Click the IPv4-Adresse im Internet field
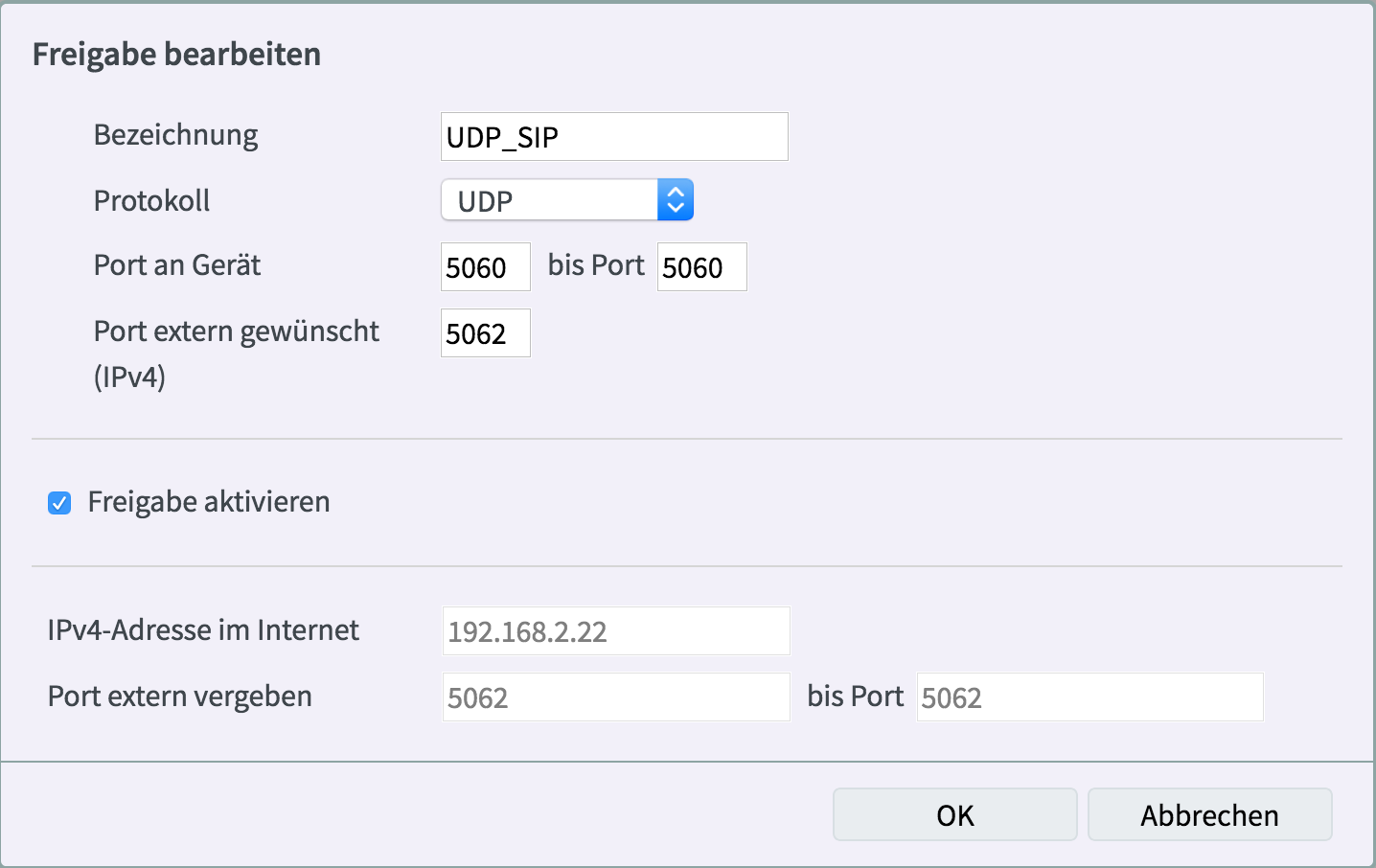1376x868 pixels. coord(615,631)
